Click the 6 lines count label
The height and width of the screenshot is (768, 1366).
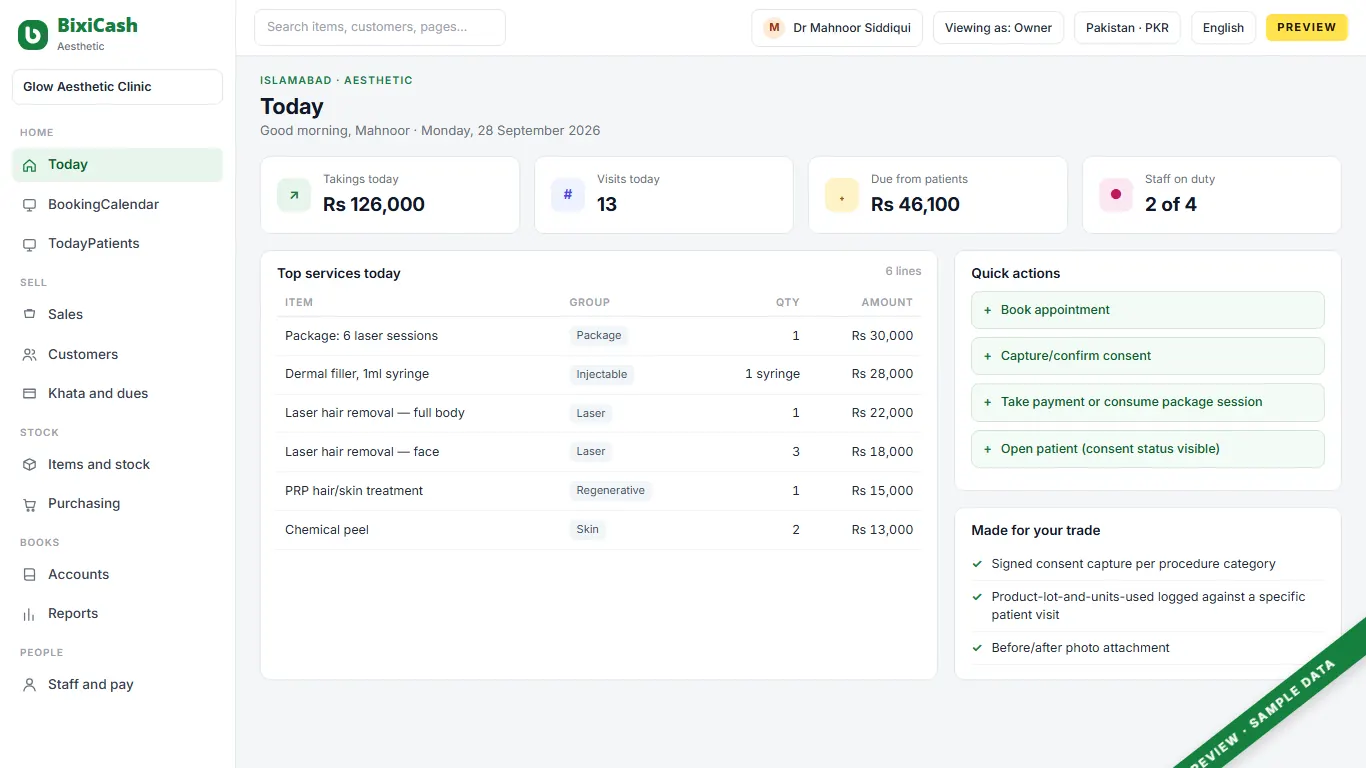pos(903,271)
